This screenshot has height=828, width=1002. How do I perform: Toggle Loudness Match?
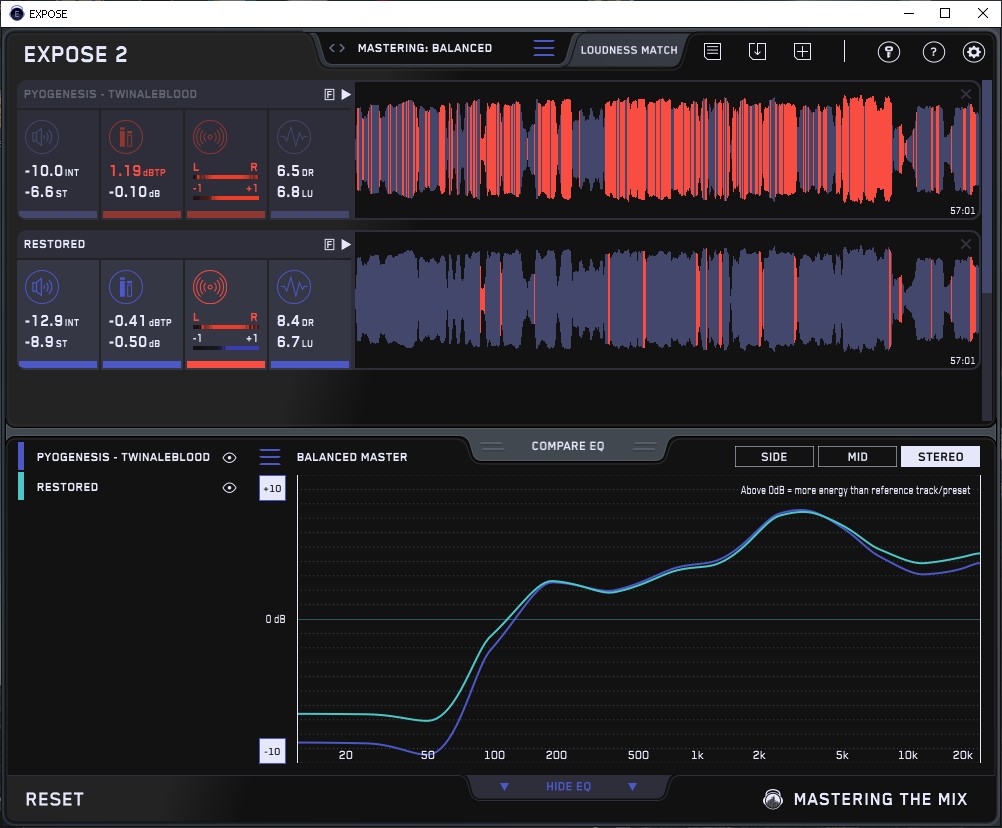coord(629,50)
